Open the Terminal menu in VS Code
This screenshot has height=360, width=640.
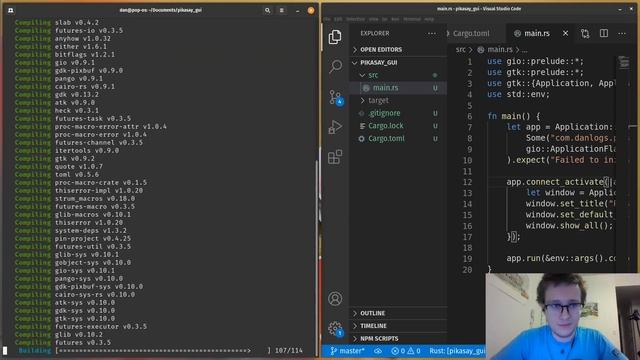coord(411,19)
